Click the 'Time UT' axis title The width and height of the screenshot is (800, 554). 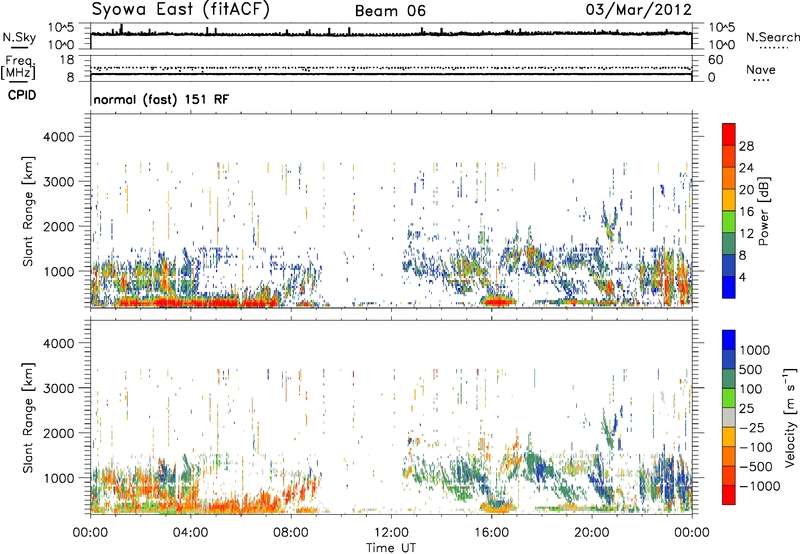point(391,548)
